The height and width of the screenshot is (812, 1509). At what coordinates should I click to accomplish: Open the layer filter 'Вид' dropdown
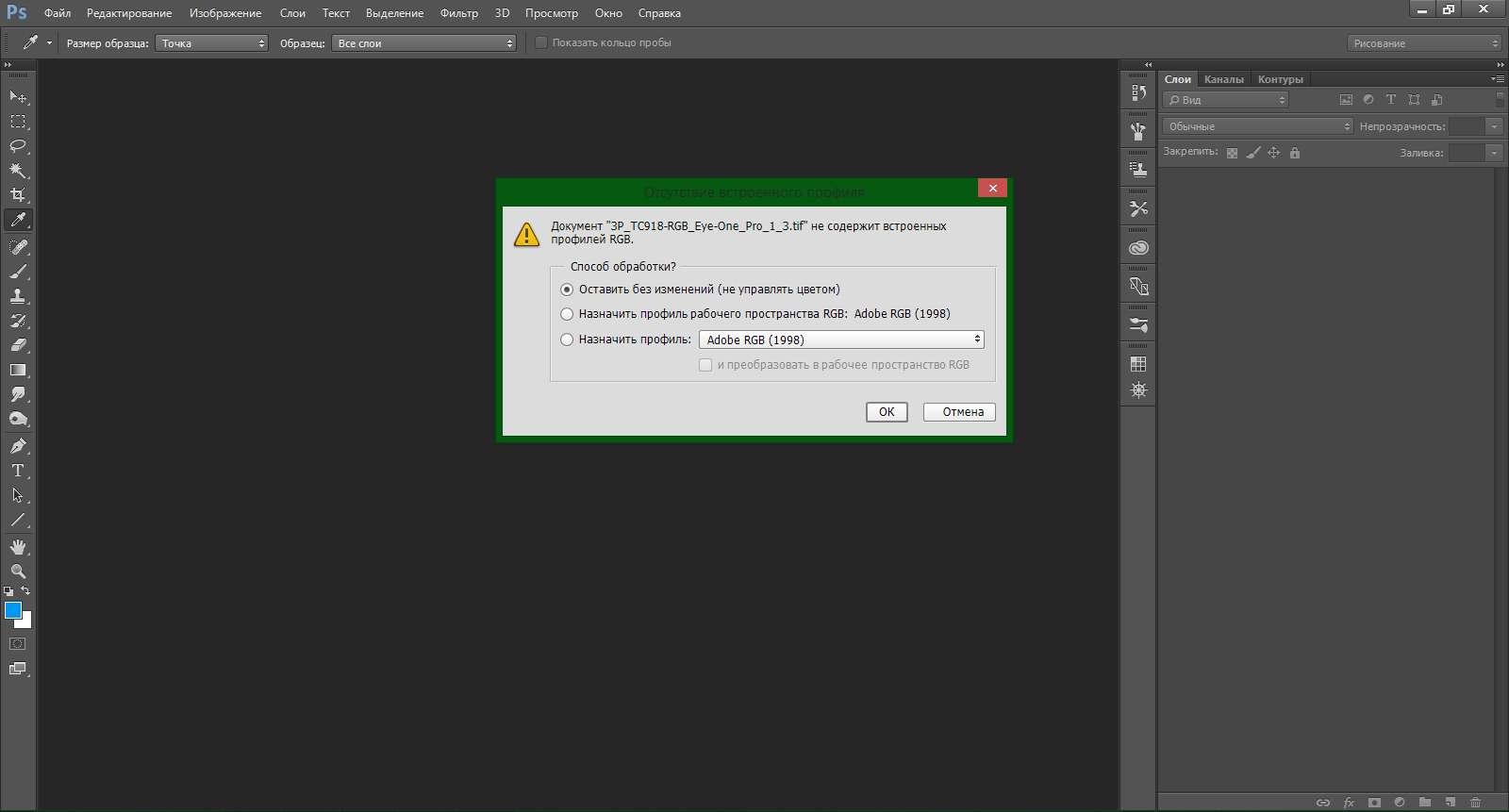pyautogui.click(x=1225, y=100)
